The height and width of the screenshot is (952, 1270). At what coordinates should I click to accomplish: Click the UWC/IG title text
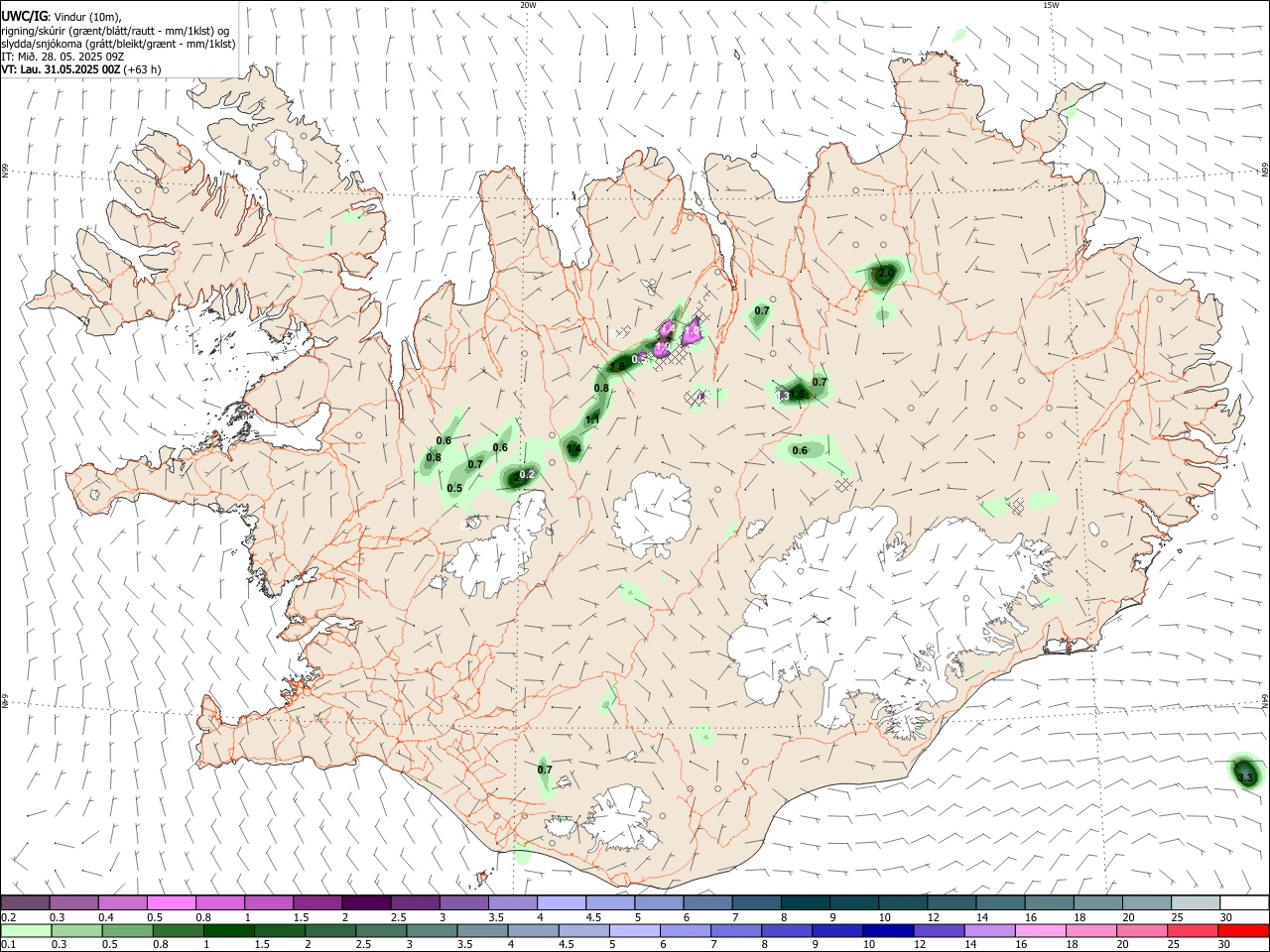24,16
